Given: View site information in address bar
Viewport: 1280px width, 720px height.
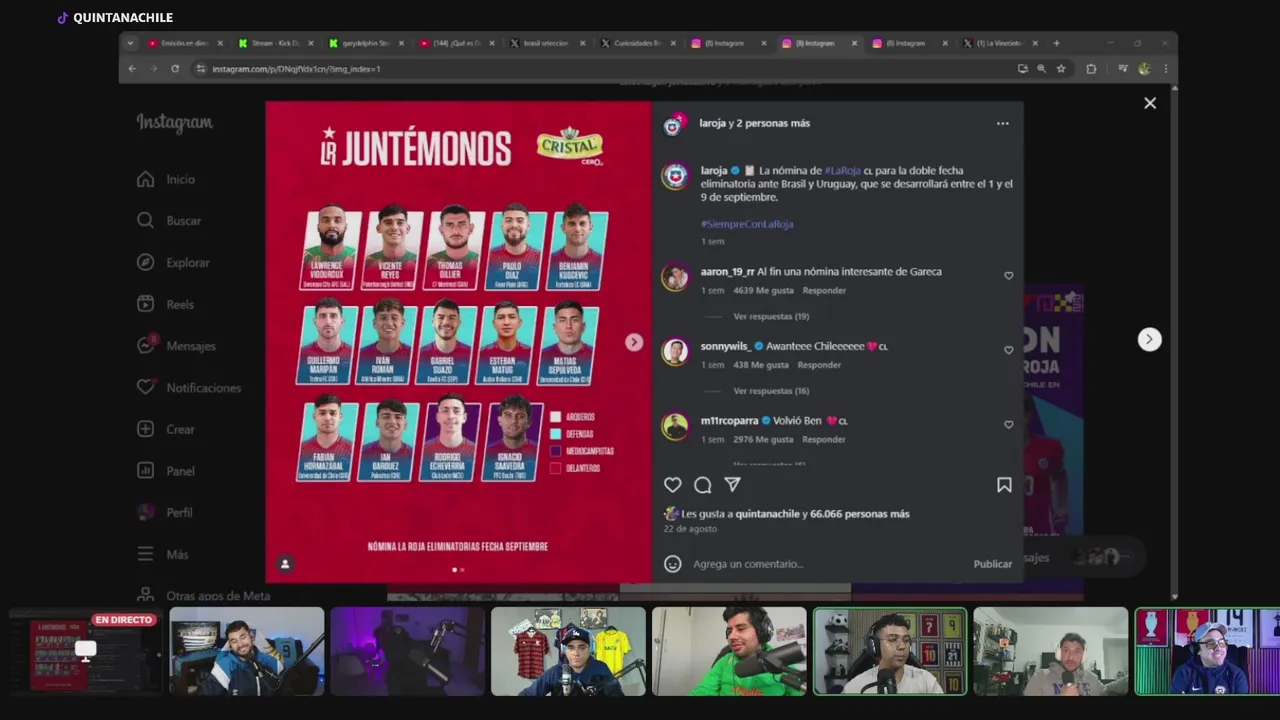Looking at the screenshot, I should coord(200,69).
